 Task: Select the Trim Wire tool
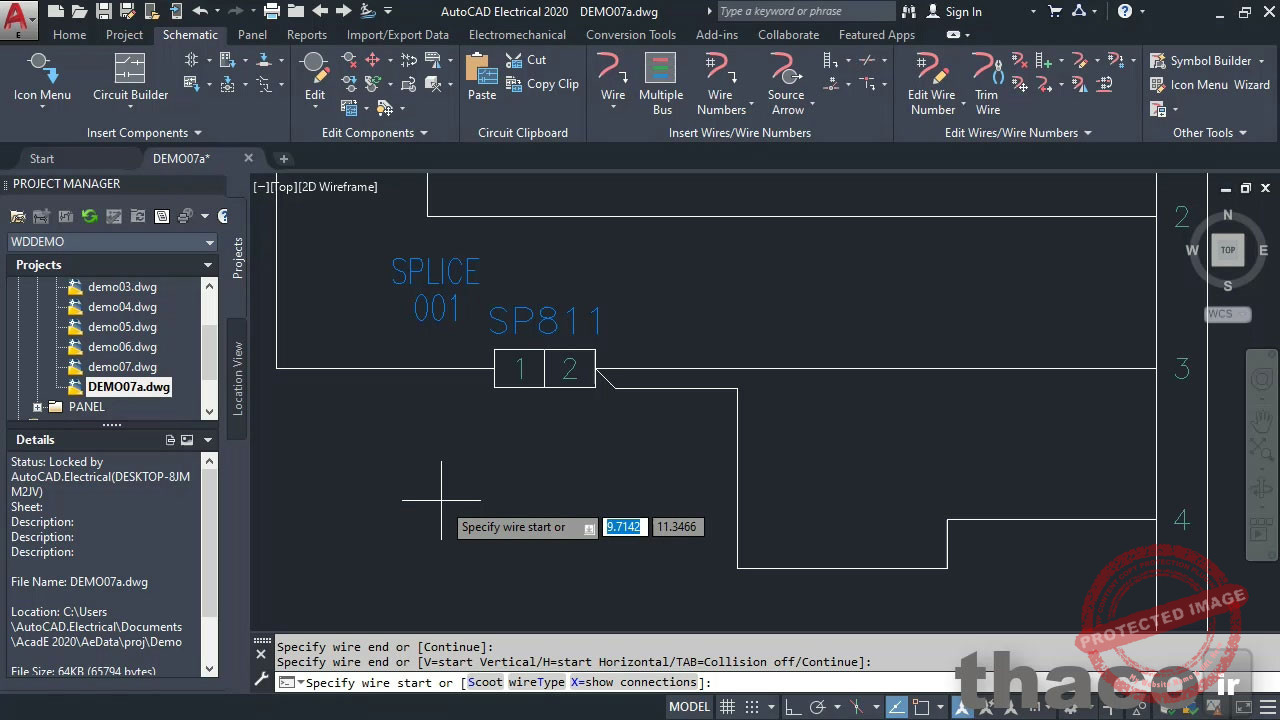click(x=986, y=78)
